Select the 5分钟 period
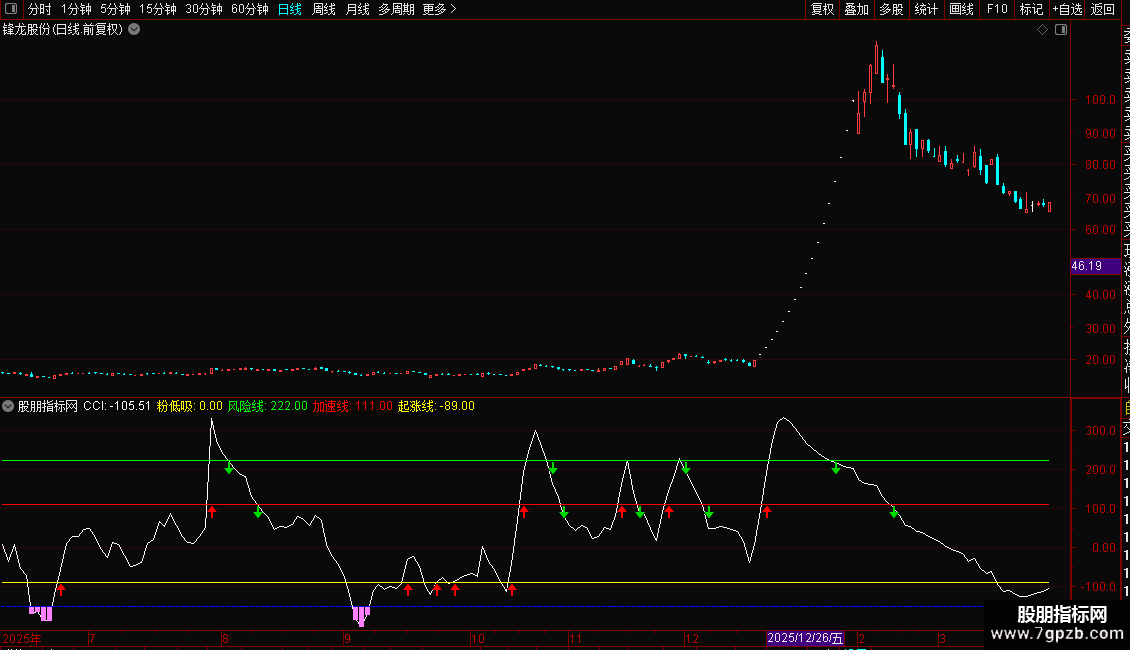Screen dimensions: 1130x650 [115, 9]
